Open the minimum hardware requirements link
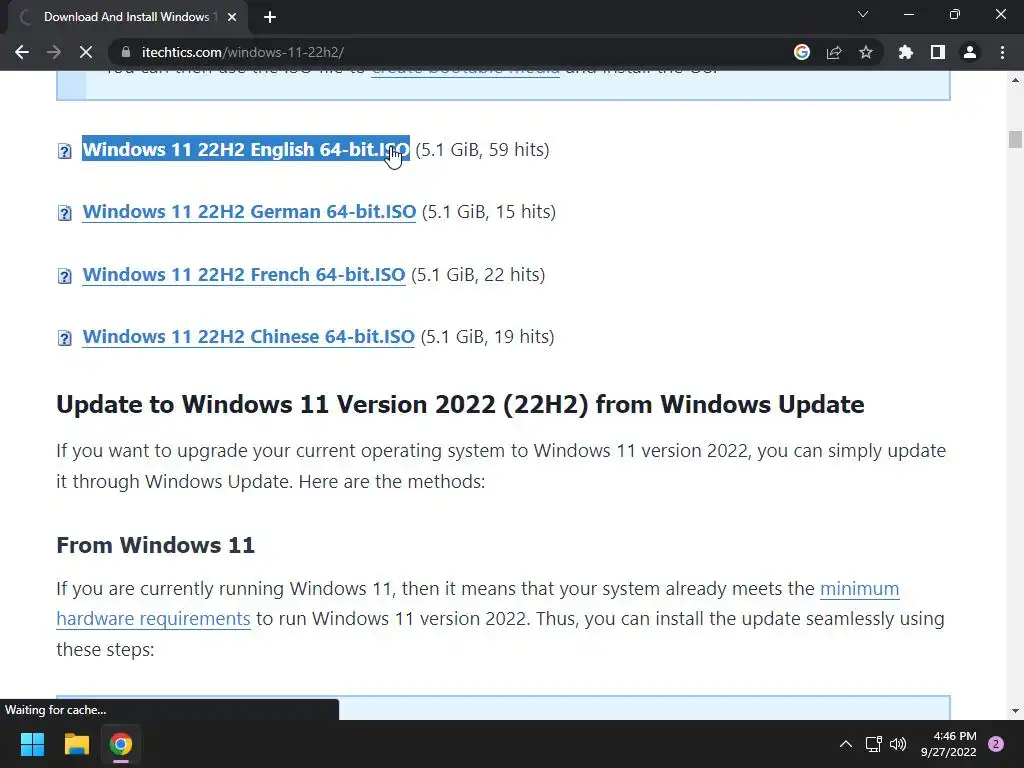This screenshot has height=768, width=1024. pos(859,588)
